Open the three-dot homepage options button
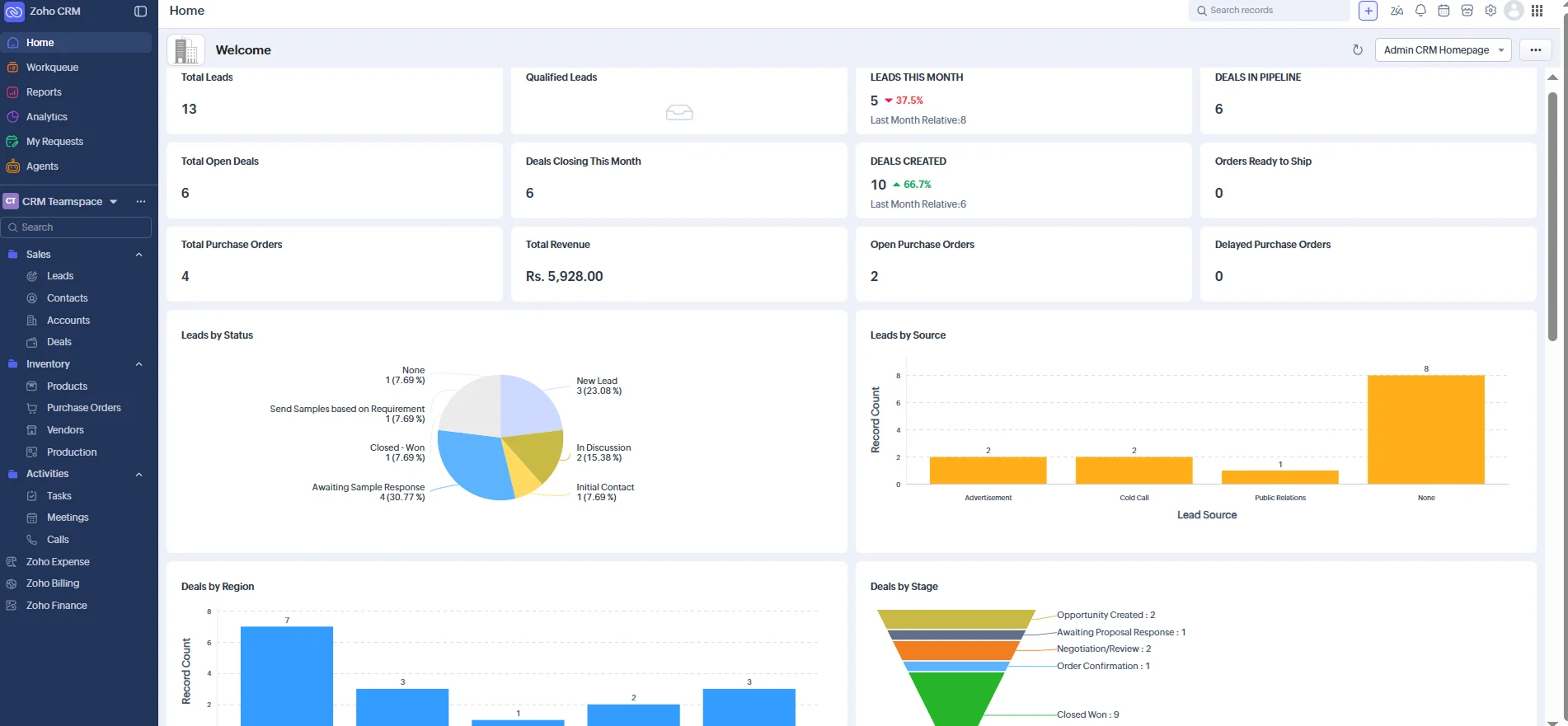The image size is (1568, 726). coord(1535,49)
